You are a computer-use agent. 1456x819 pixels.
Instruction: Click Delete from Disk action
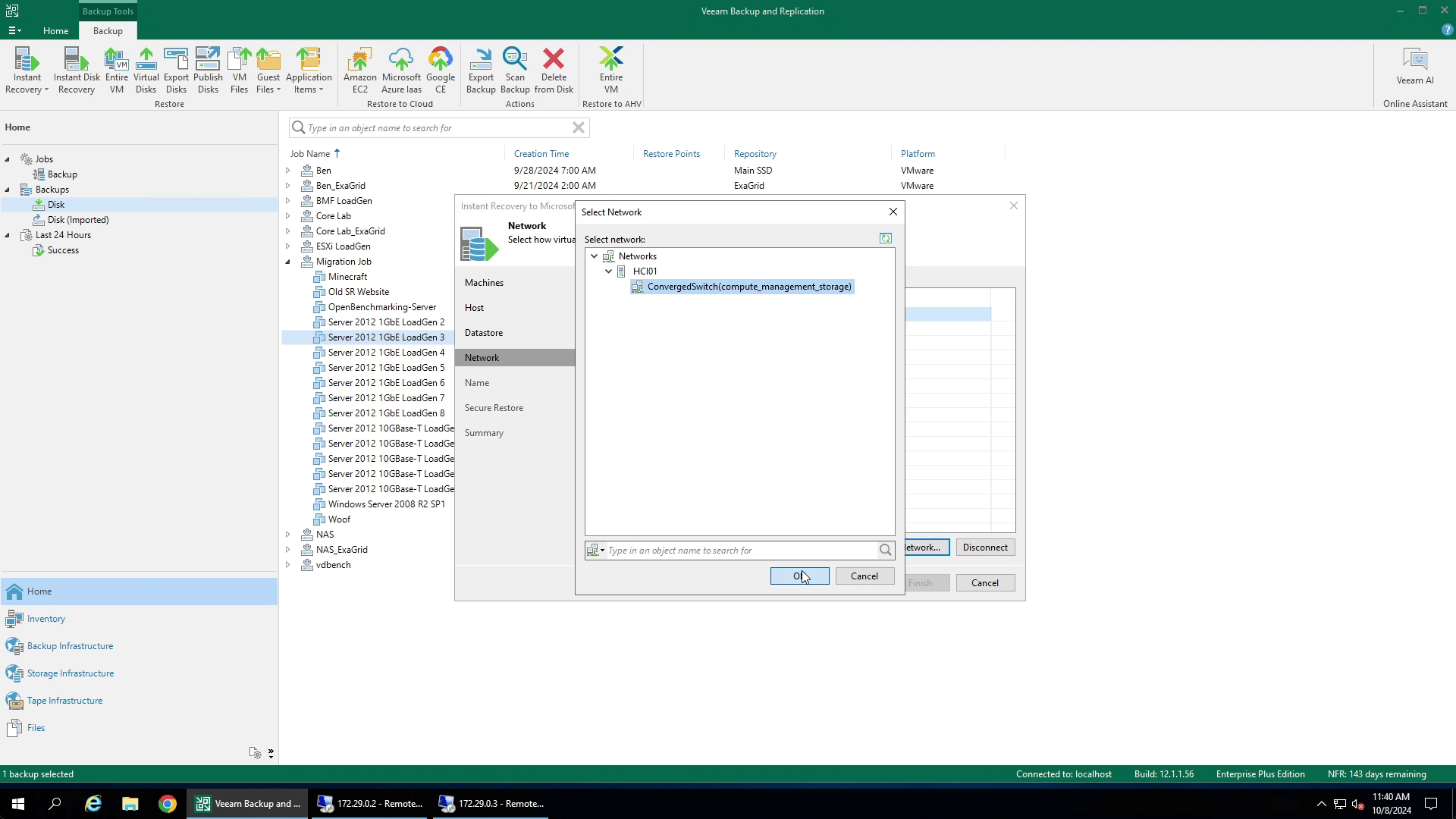coord(554,70)
